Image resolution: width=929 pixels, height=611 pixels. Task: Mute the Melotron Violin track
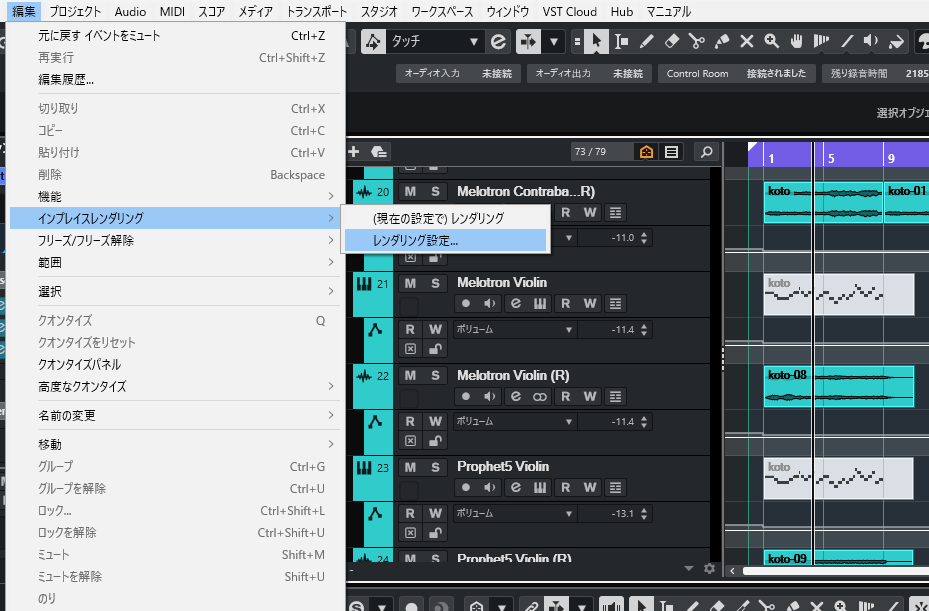[x=410, y=283]
